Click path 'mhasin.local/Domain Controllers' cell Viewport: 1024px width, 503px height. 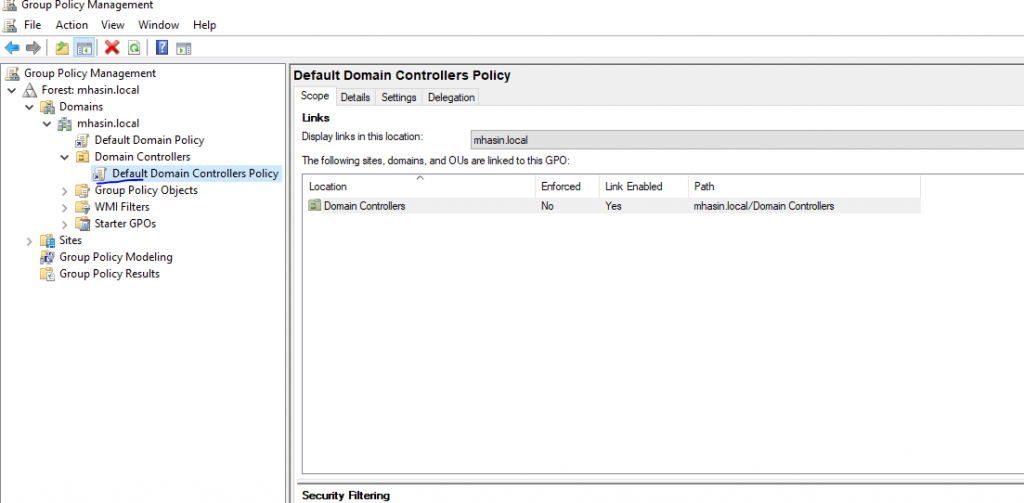763,206
